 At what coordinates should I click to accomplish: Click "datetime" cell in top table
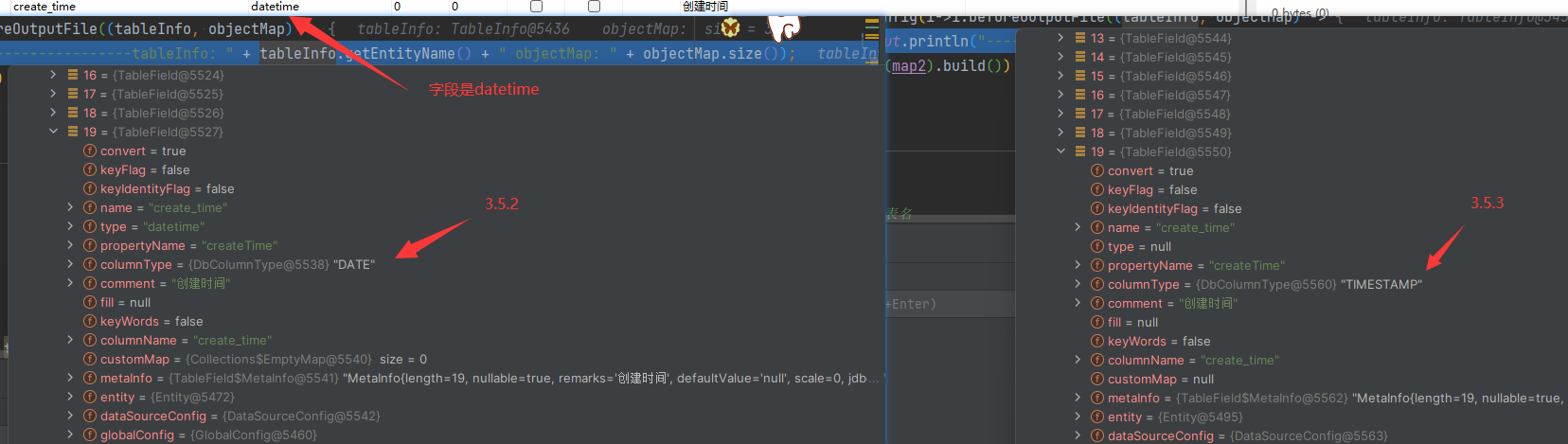[x=275, y=6]
